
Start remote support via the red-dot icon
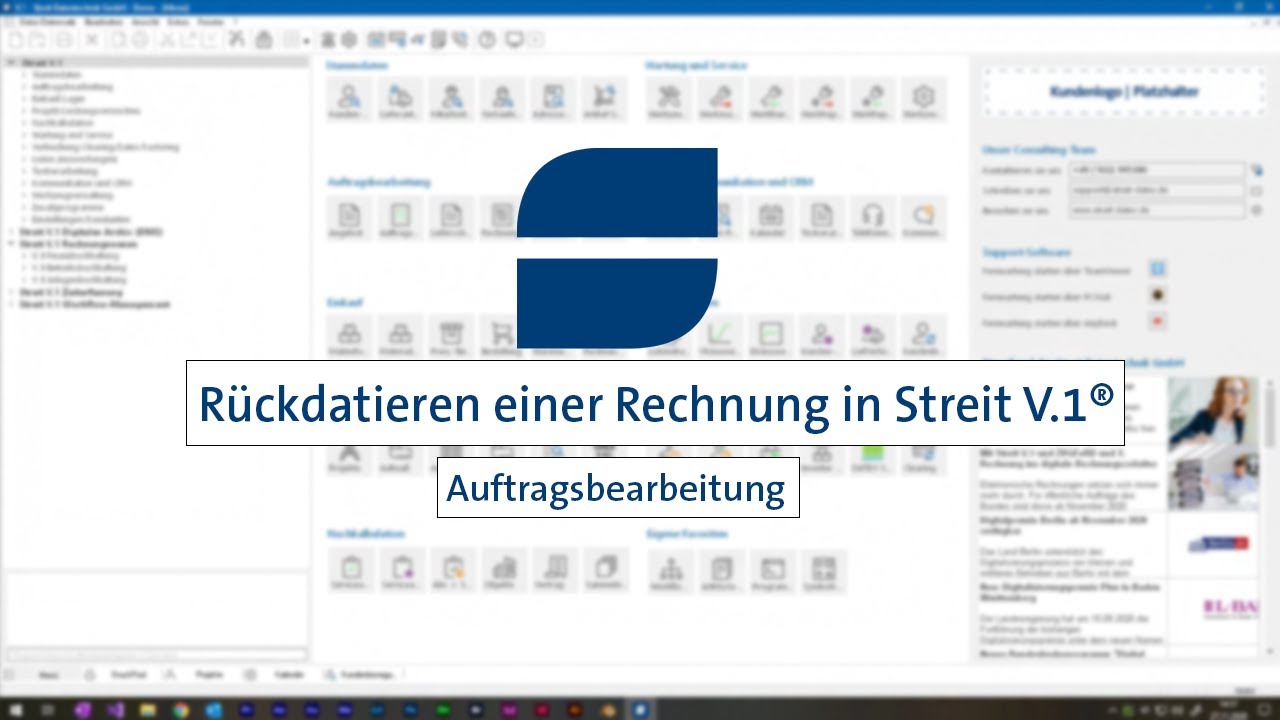coord(1158,322)
